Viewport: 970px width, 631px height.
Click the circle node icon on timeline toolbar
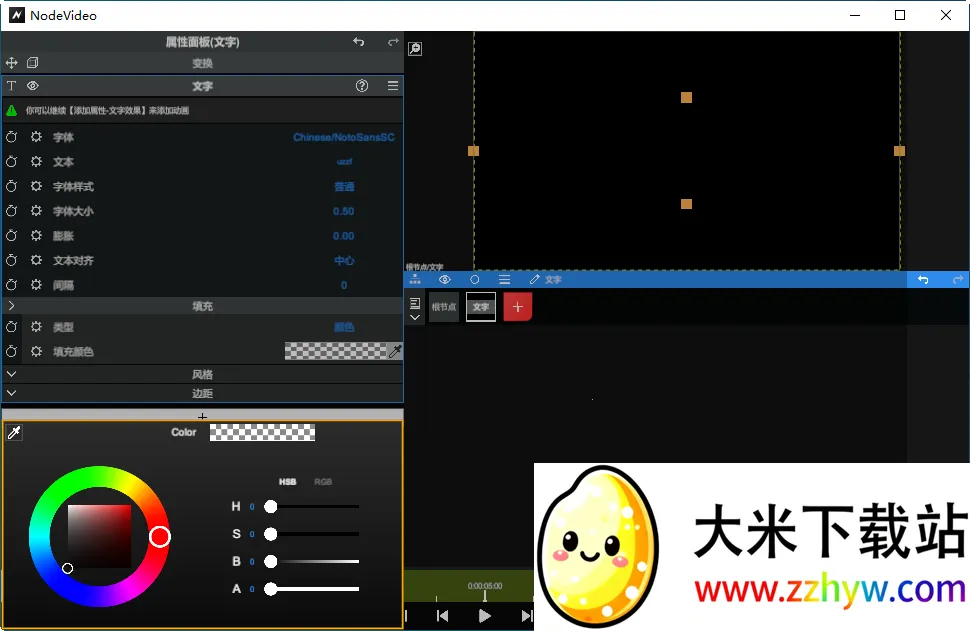[x=475, y=279]
